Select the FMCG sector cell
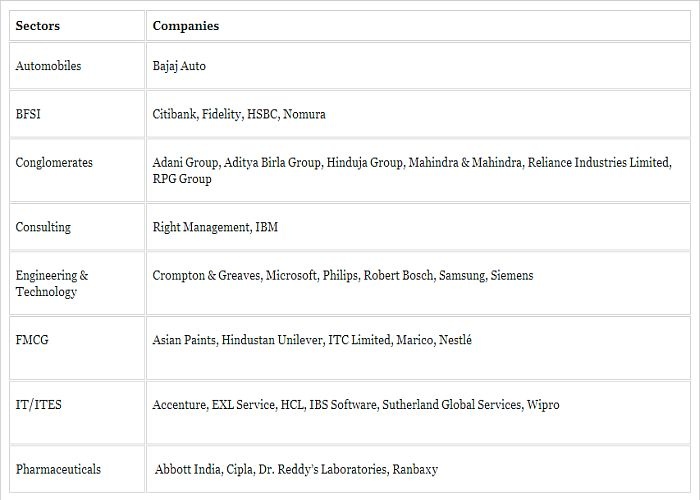700x500 pixels. [77, 348]
